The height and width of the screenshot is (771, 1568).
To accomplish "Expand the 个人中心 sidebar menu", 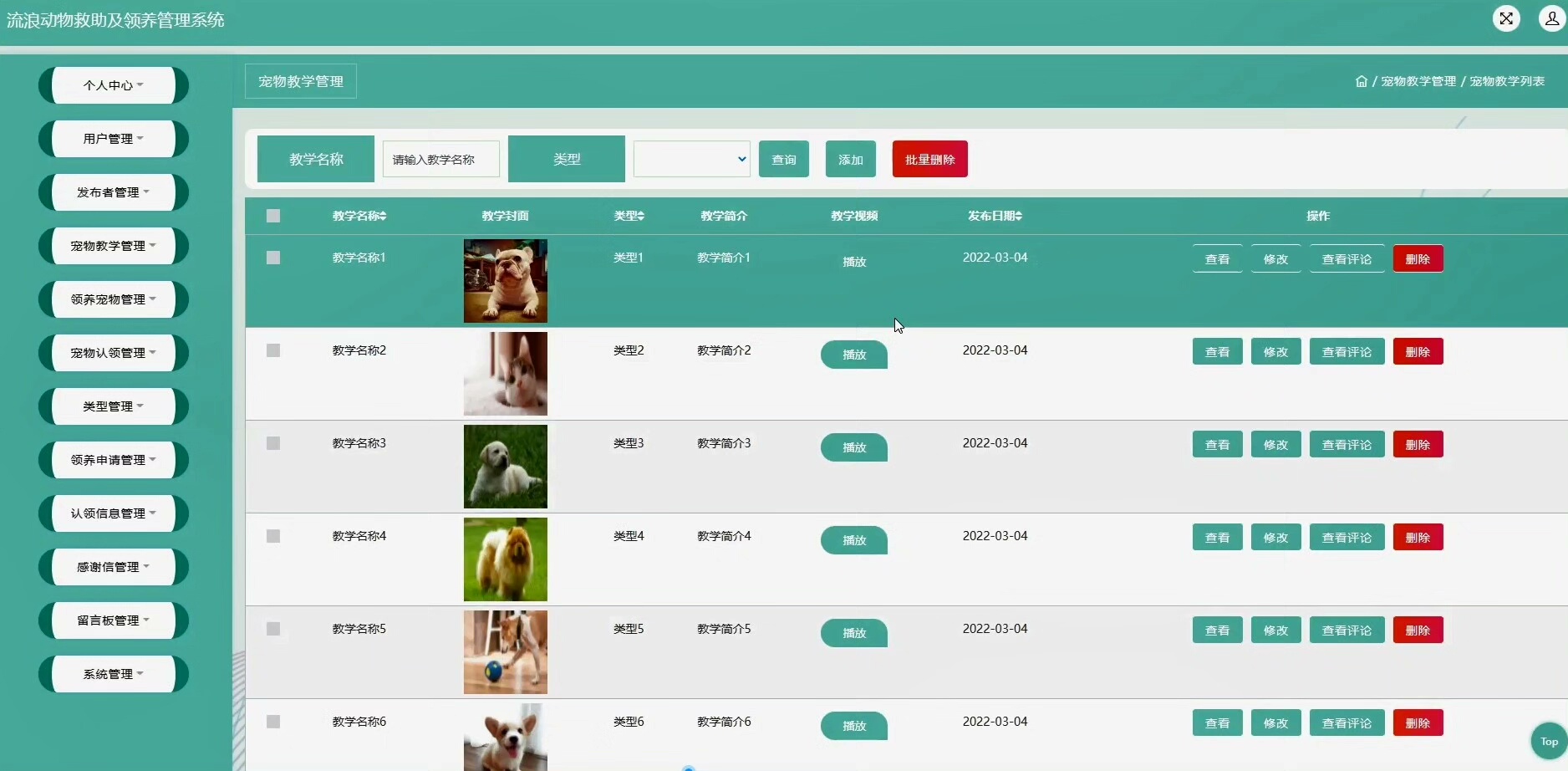I will click(x=113, y=85).
